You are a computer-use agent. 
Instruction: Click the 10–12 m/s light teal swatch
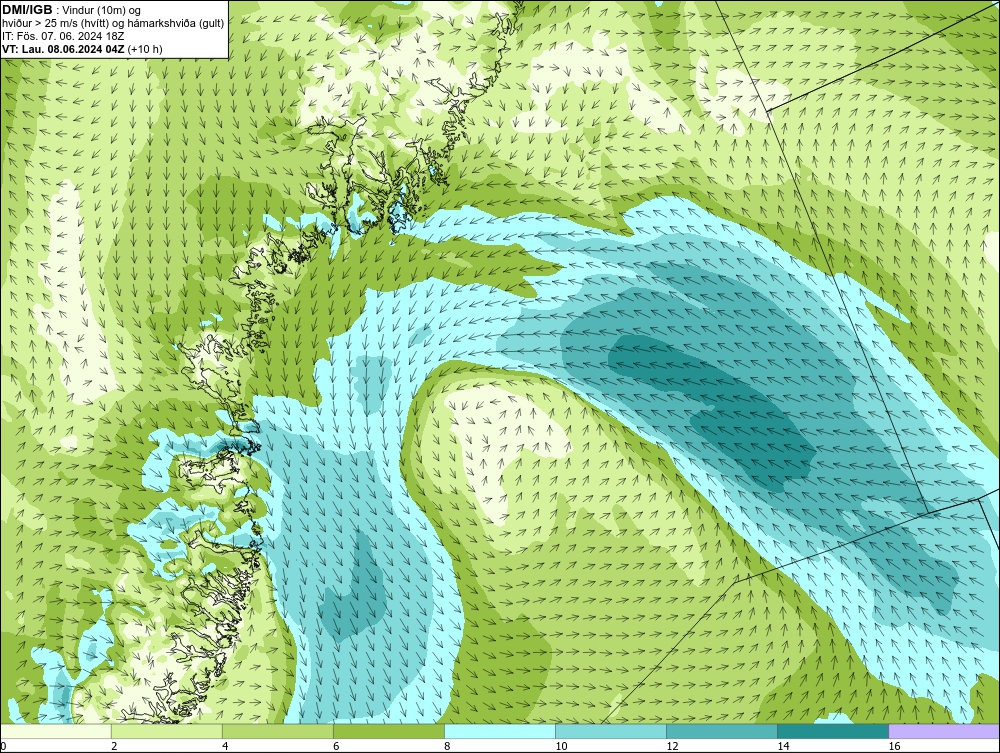click(611, 731)
